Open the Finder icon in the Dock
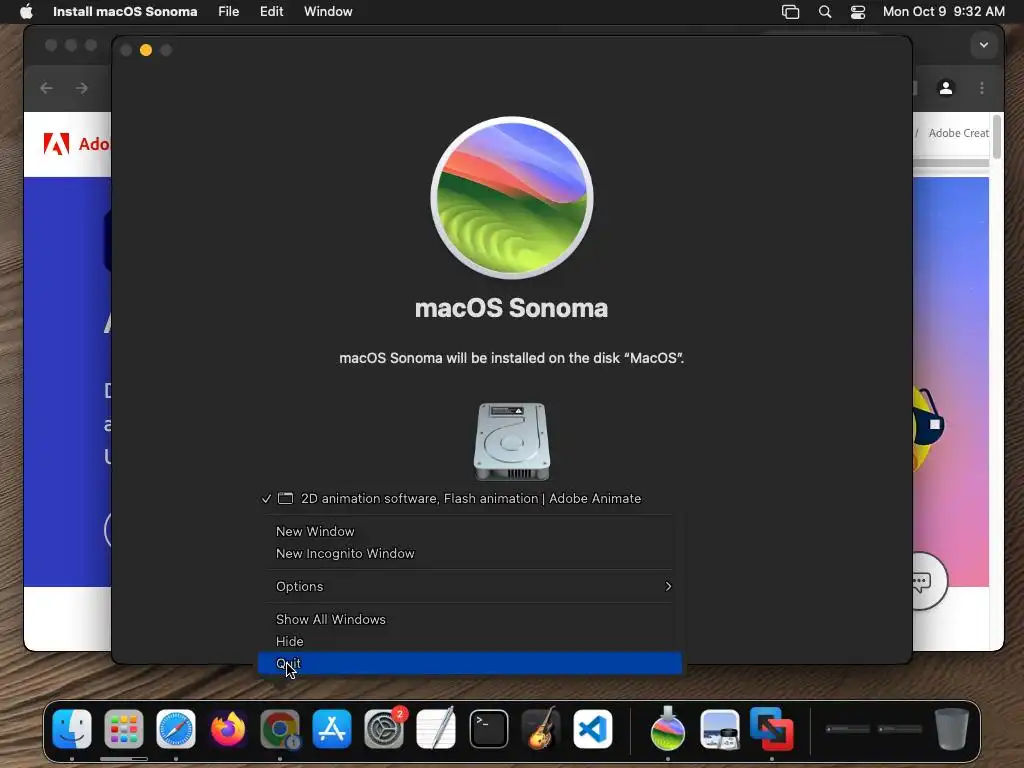This screenshot has height=768, width=1024. (72, 729)
